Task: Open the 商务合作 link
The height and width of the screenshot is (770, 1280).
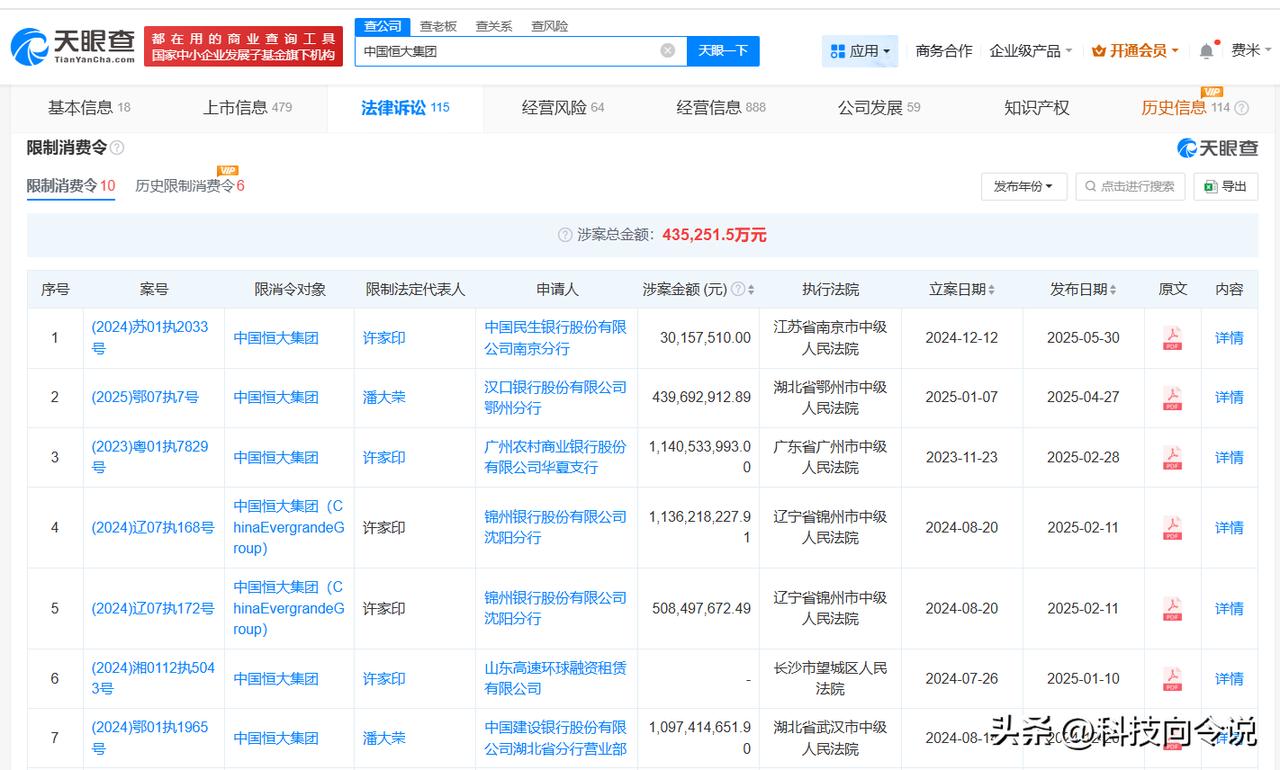Action: (944, 51)
